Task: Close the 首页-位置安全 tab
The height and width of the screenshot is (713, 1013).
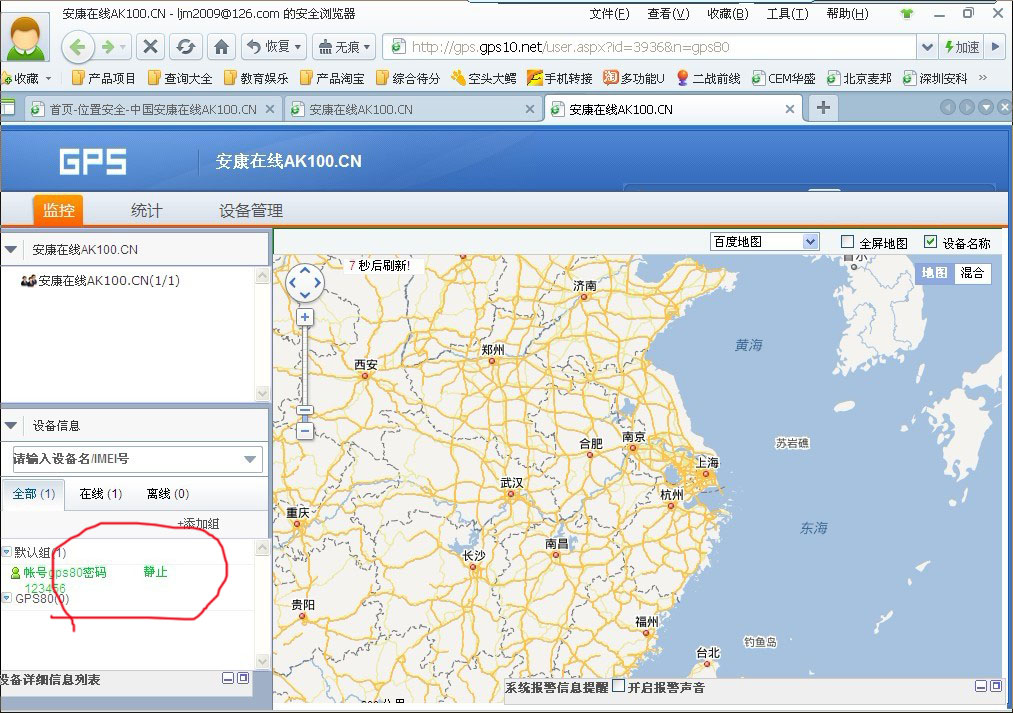Action: tap(270, 109)
